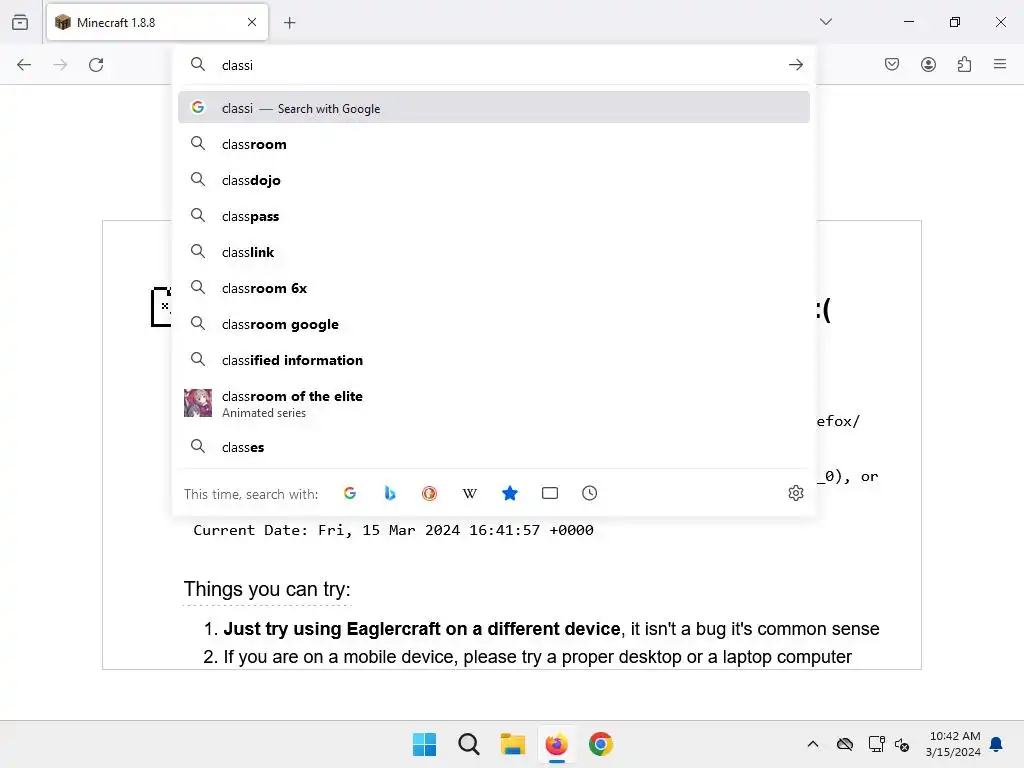The image size is (1024, 768).
Task: Reload the current page
Action: [x=96, y=65]
